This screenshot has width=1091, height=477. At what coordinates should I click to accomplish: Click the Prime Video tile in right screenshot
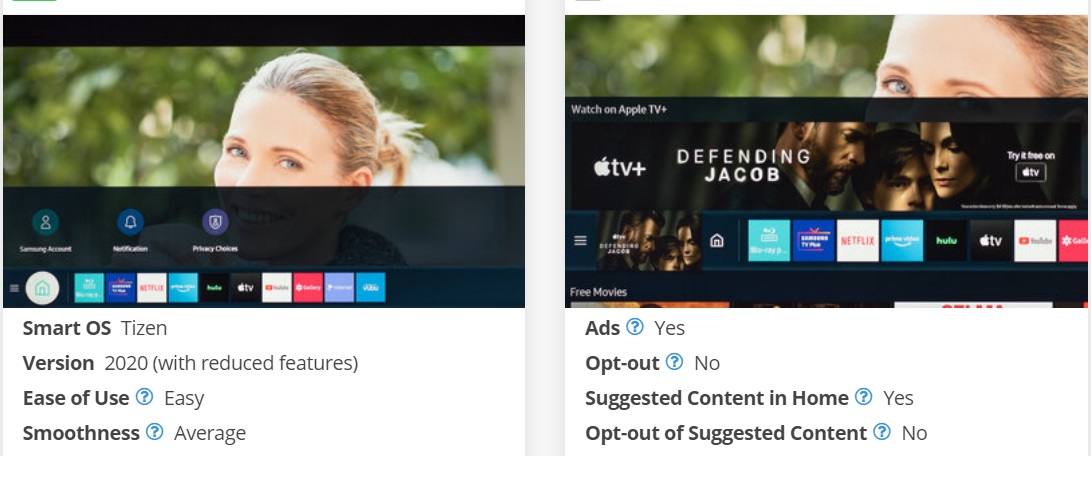point(902,241)
